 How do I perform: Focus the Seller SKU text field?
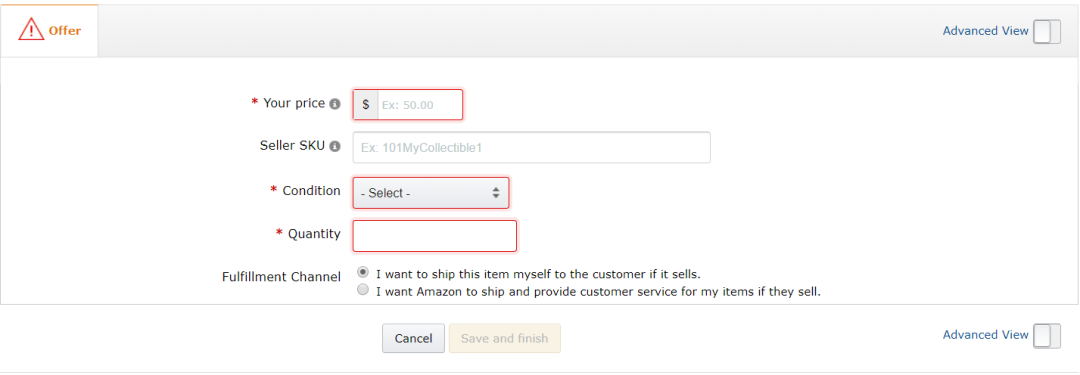[532, 148]
